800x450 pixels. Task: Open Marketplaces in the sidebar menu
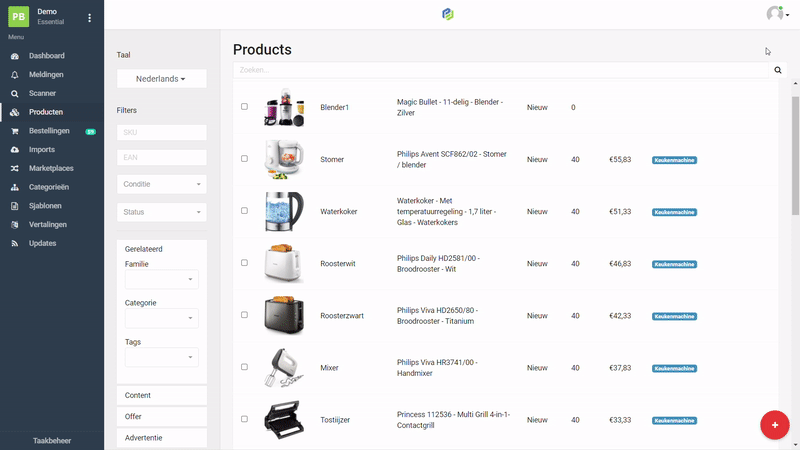pos(50,168)
